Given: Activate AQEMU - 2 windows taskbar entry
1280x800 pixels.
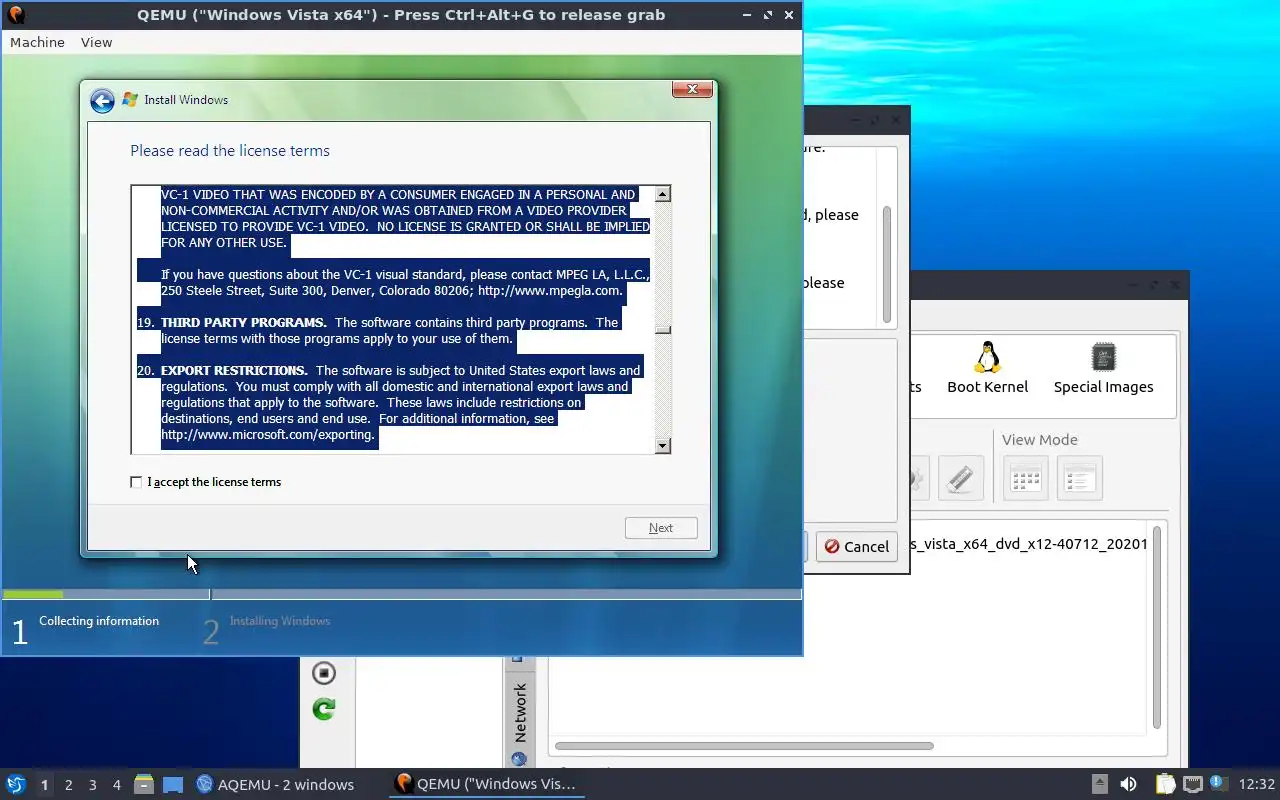Looking at the screenshot, I should pyautogui.click(x=275, y=784).
